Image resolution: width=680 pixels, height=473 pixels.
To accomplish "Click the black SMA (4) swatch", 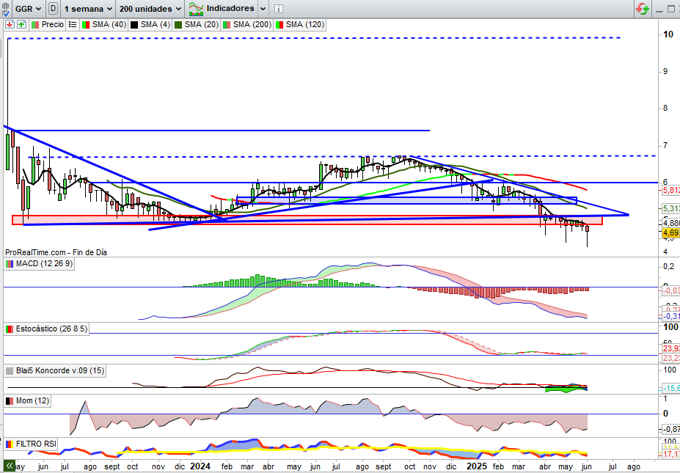I will (134, 25).
